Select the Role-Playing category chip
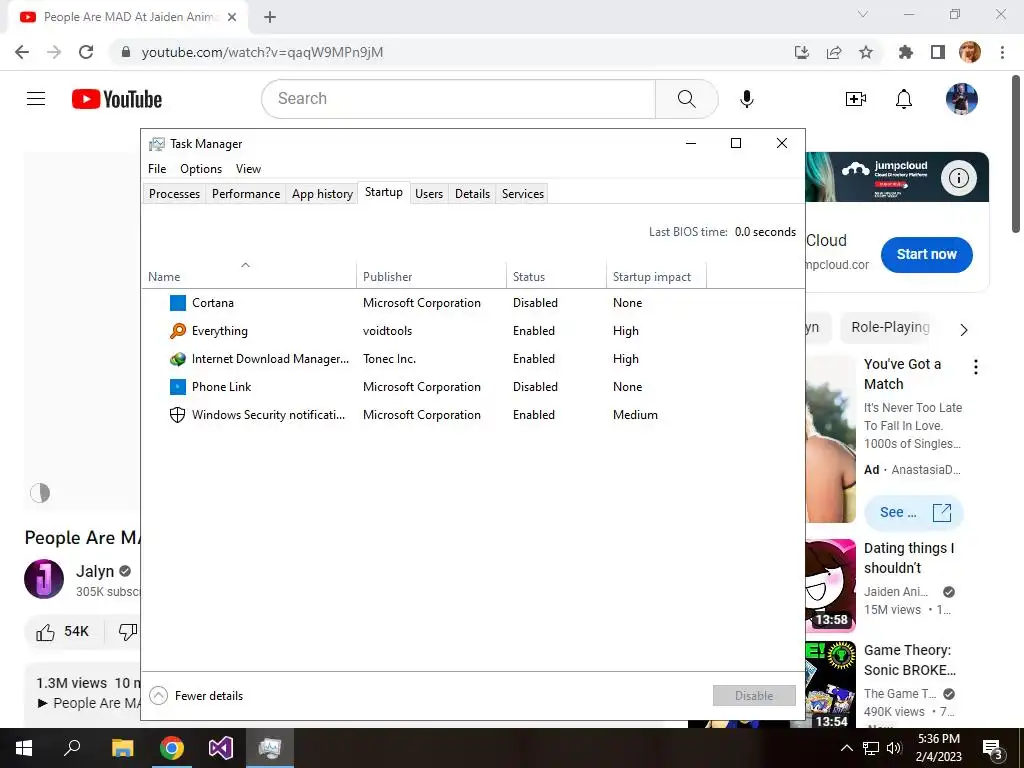Viewport: 1024px width, 768px height. click(x=890, y=327)
